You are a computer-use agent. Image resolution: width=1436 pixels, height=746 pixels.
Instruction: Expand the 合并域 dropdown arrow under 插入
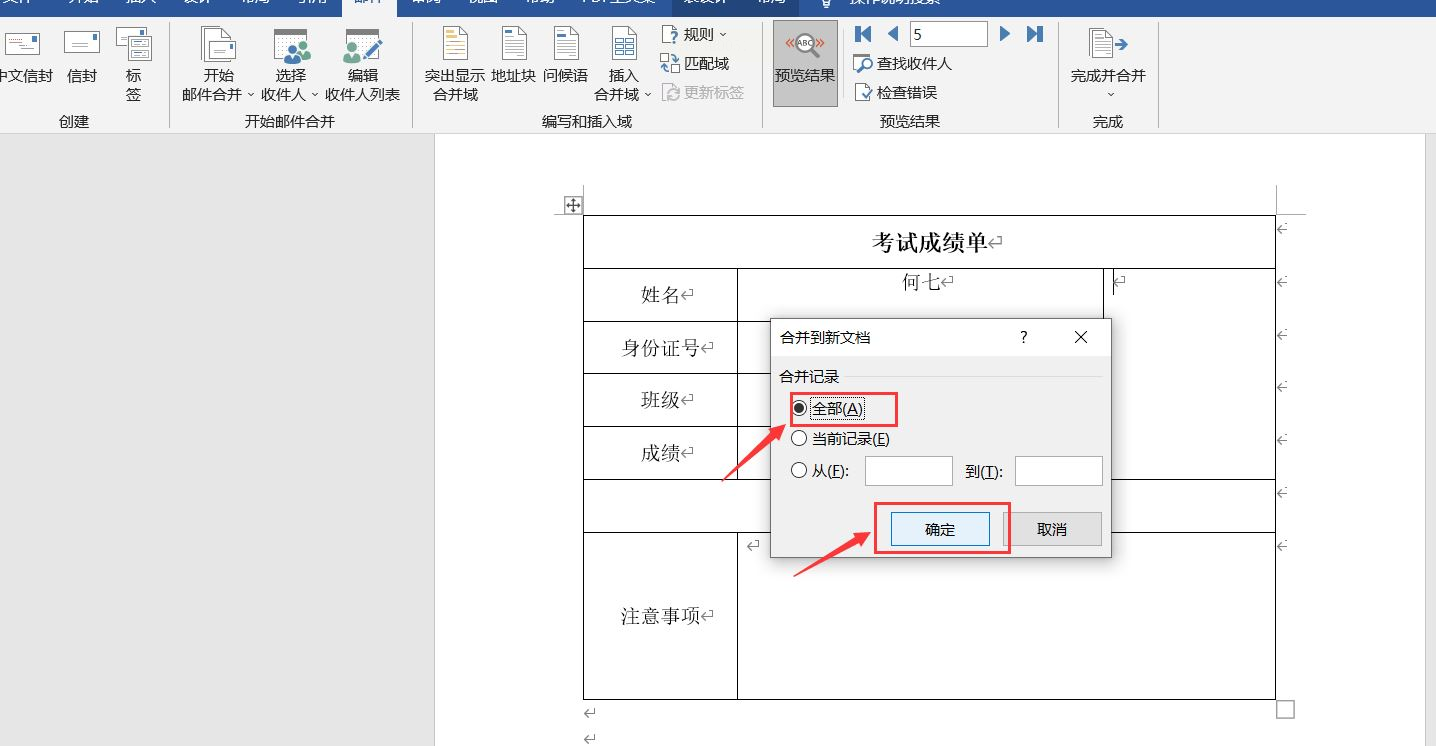pos(648,95)
